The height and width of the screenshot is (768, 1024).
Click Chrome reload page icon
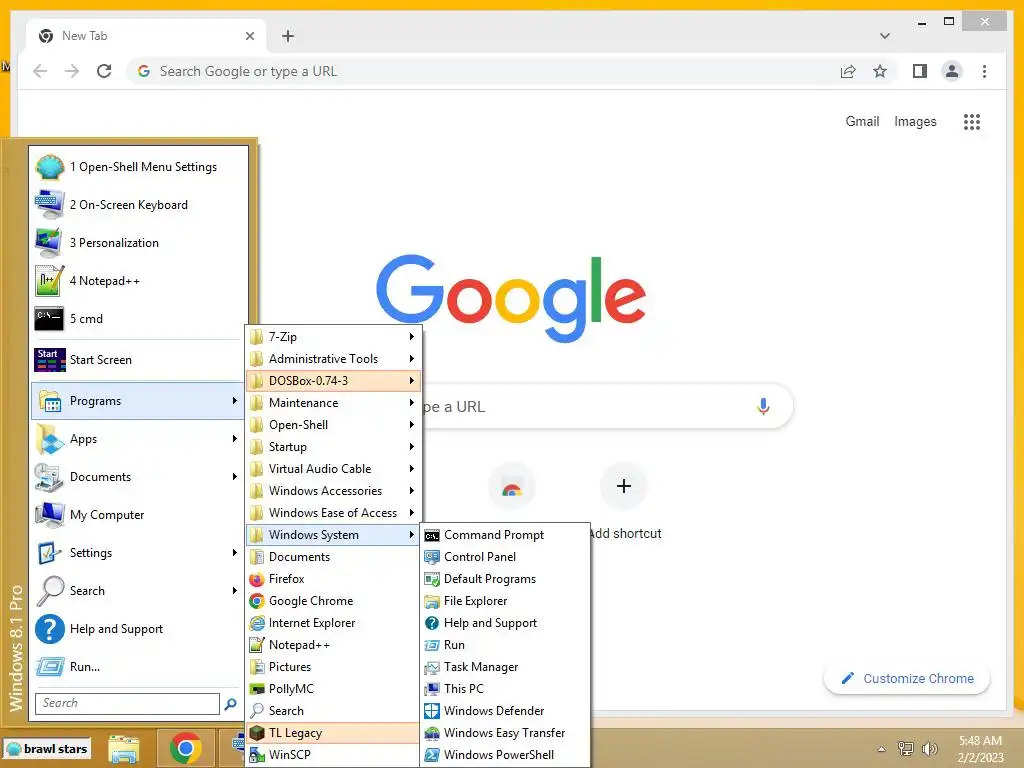(x=104, y=71)
